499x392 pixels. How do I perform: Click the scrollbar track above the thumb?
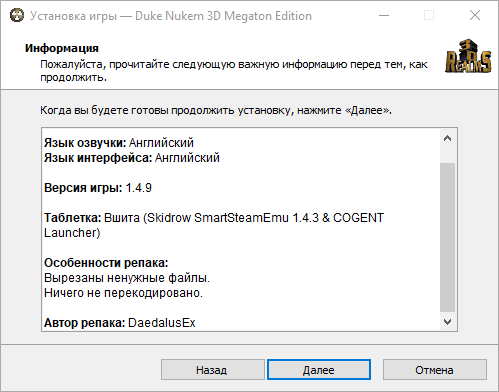447,155
